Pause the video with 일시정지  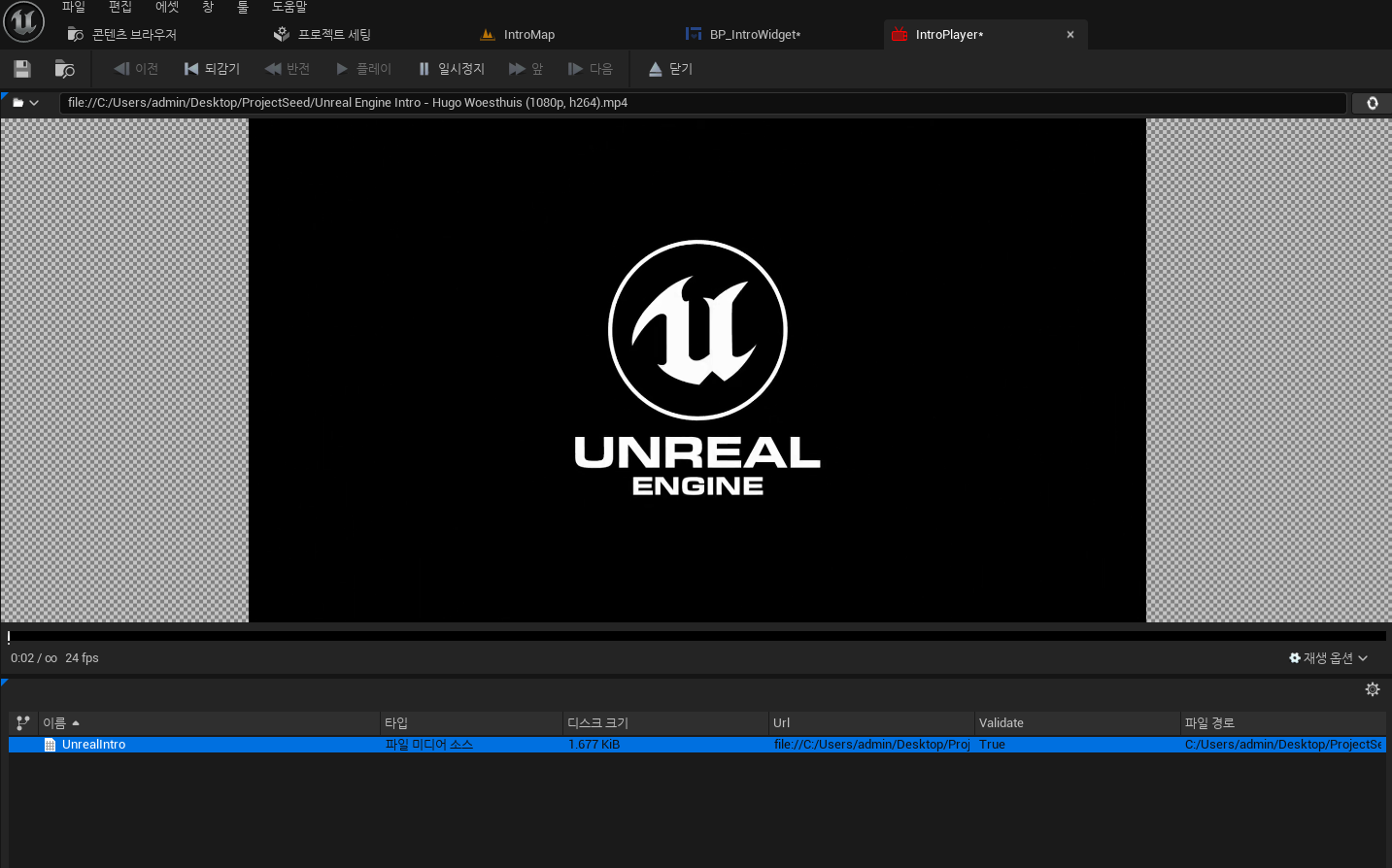452,69
